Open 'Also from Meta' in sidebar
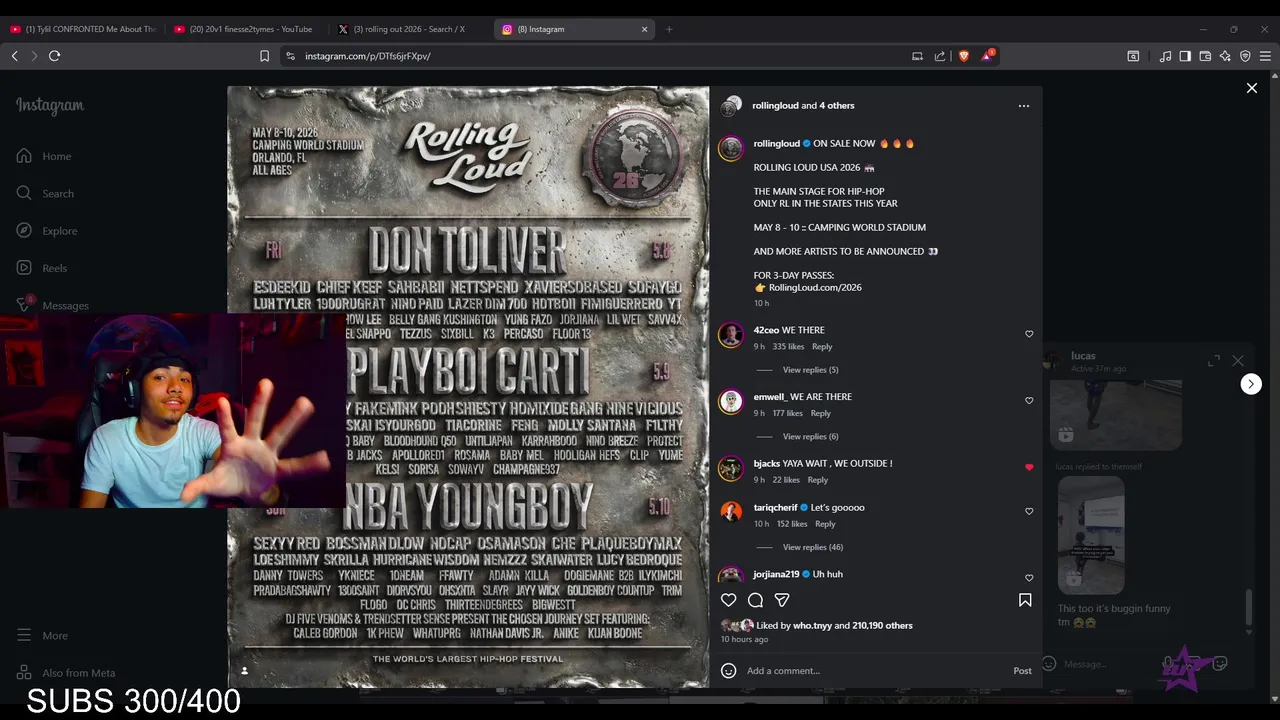 (x=66, y=673)
